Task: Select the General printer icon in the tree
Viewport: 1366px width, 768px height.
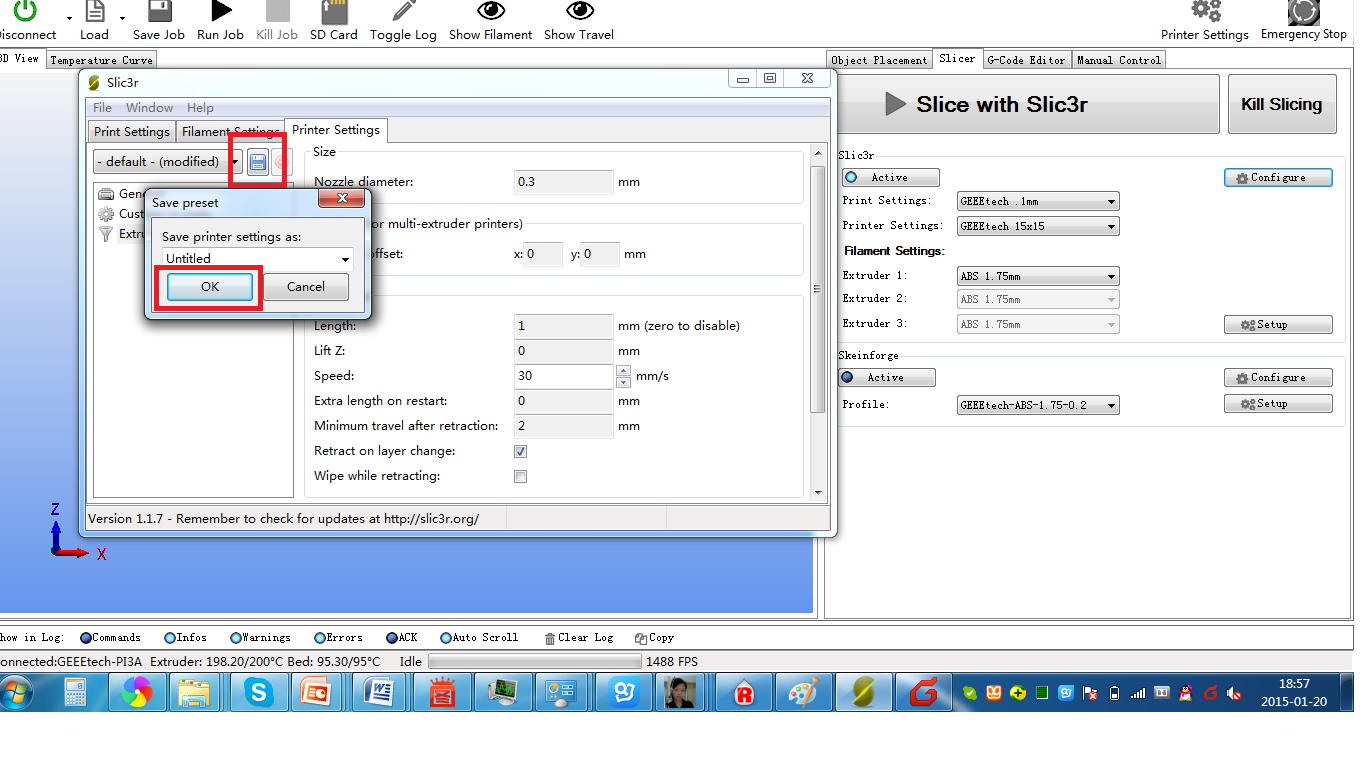Action: 106,194
